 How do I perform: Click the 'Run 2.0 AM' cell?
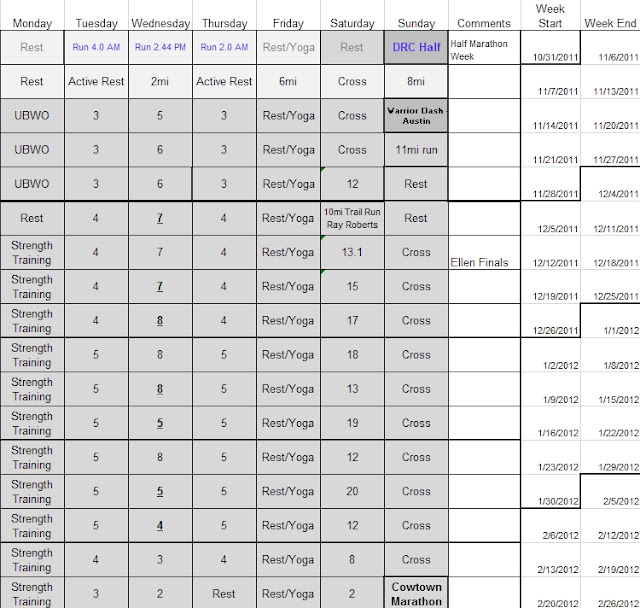[x=224, y=47]
